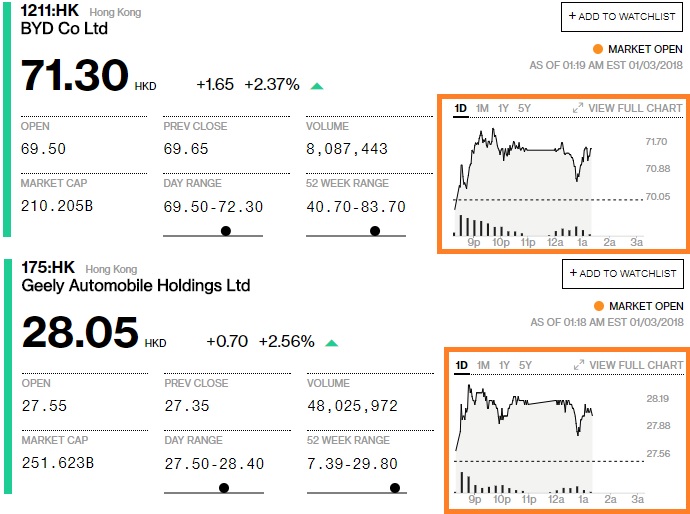The height and width of the screenshot is (514, 690).
Task: Click orange Market Open dot for Geely
Action: point(598,306)
